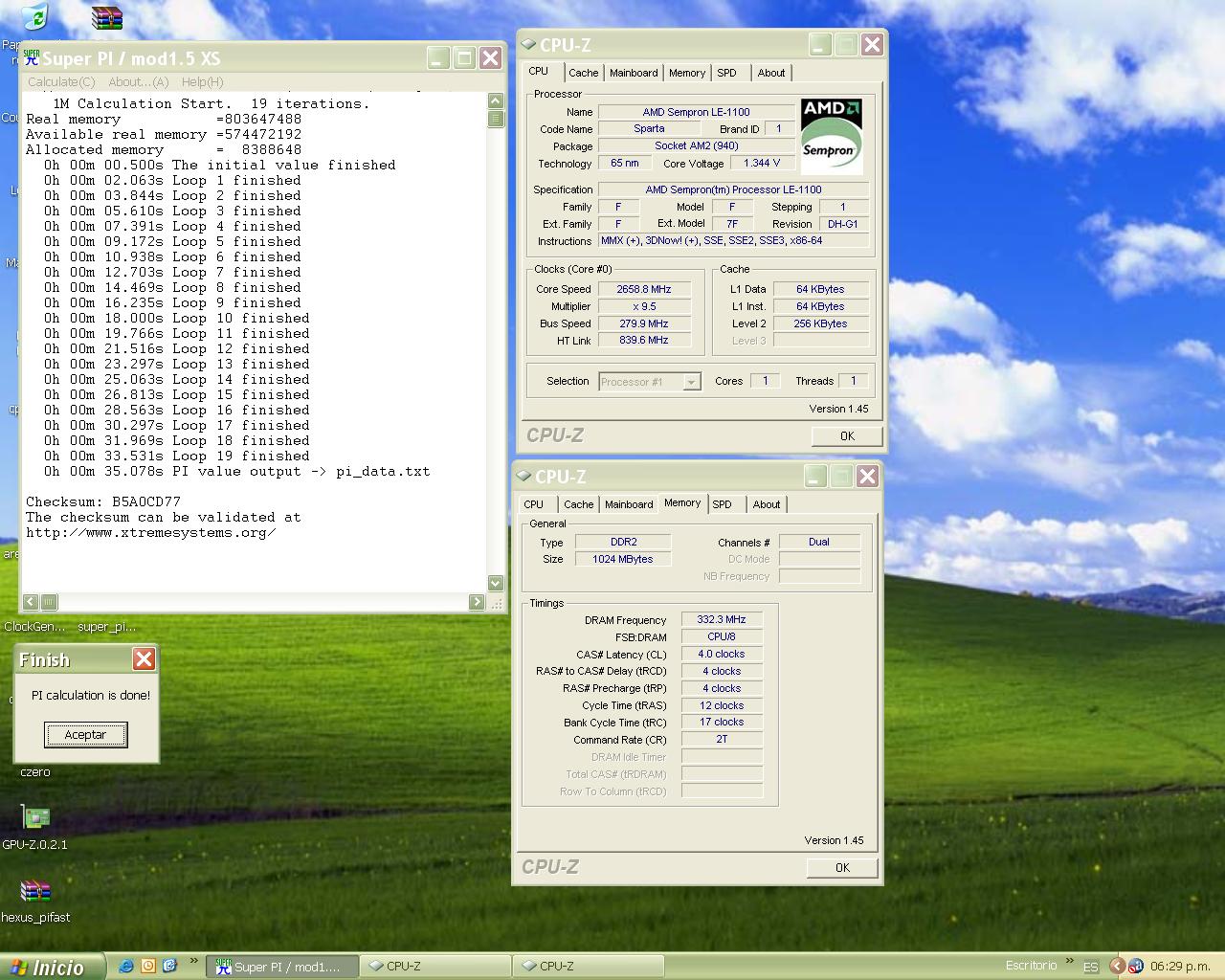Select Memory tab in upper CPU-Z window
The height and width of the screenshot is (980, 1225).
pyautogui.click(x=687, y=73)
